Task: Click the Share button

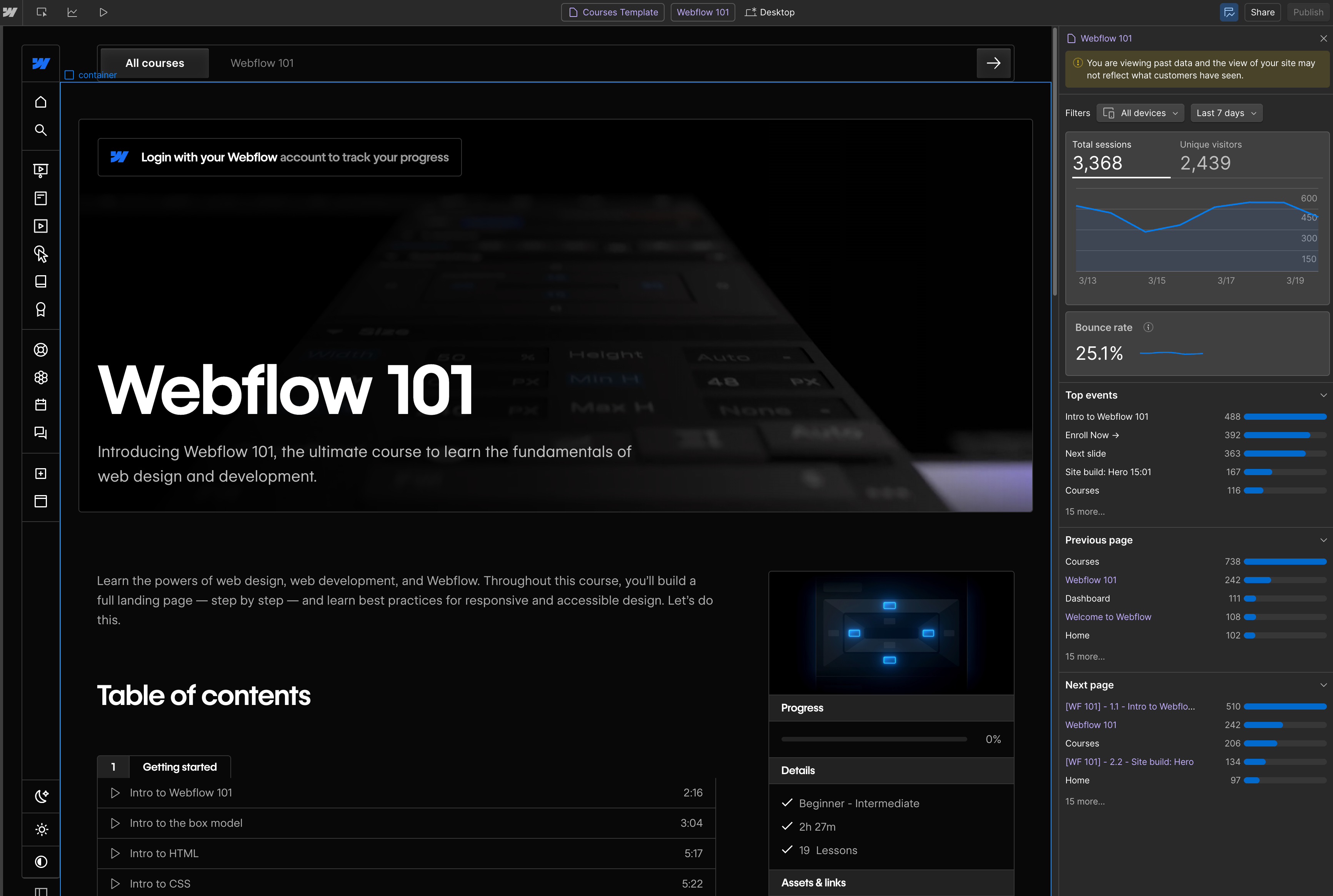Action: coord(1262,12)
